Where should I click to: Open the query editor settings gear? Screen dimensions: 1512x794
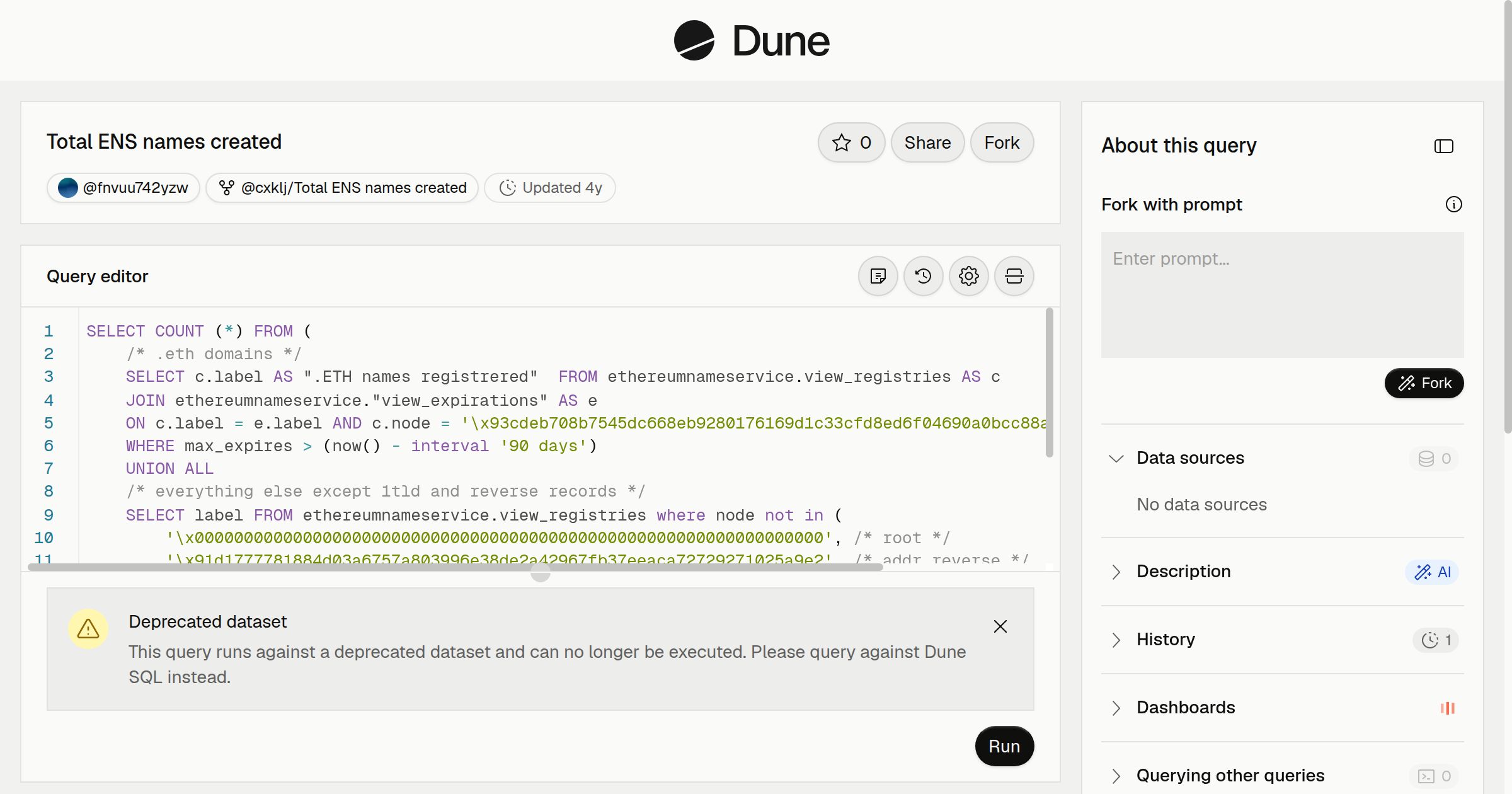(969, 276)
